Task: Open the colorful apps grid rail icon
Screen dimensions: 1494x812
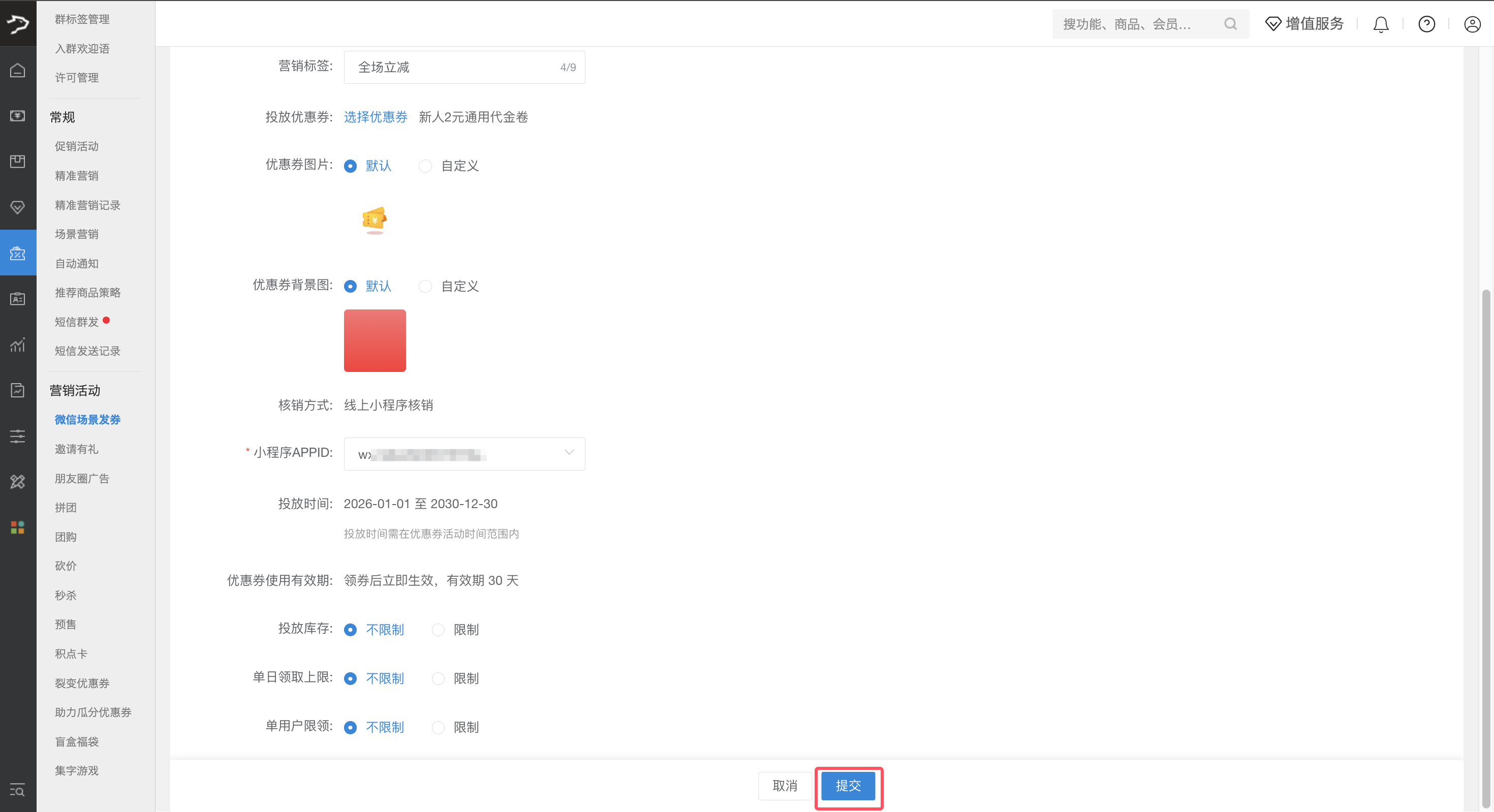Action: [17, 527]
